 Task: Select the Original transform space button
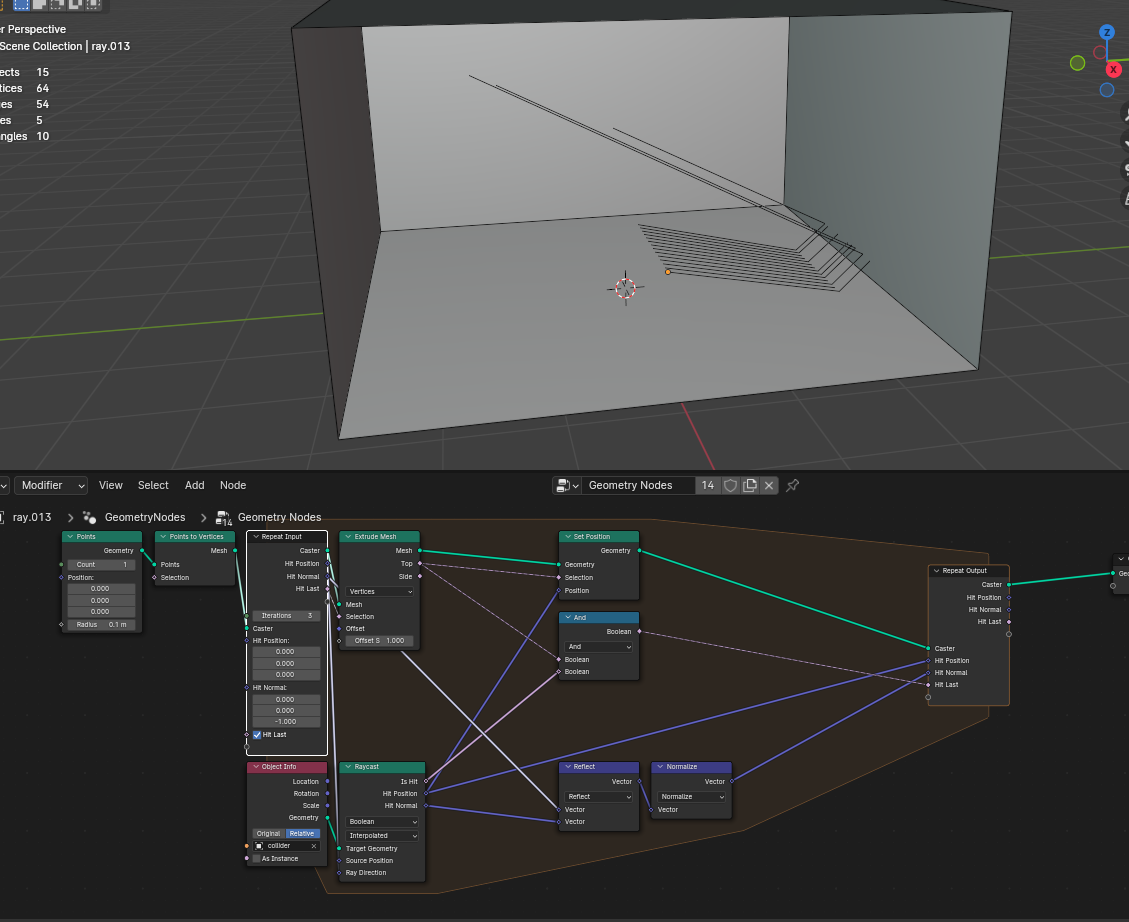(x=269, y=833)
